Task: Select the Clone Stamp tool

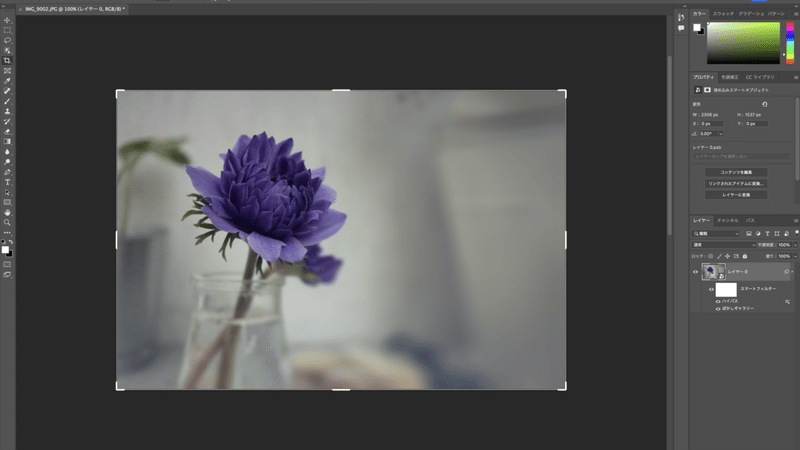Action: pos(7,111)
